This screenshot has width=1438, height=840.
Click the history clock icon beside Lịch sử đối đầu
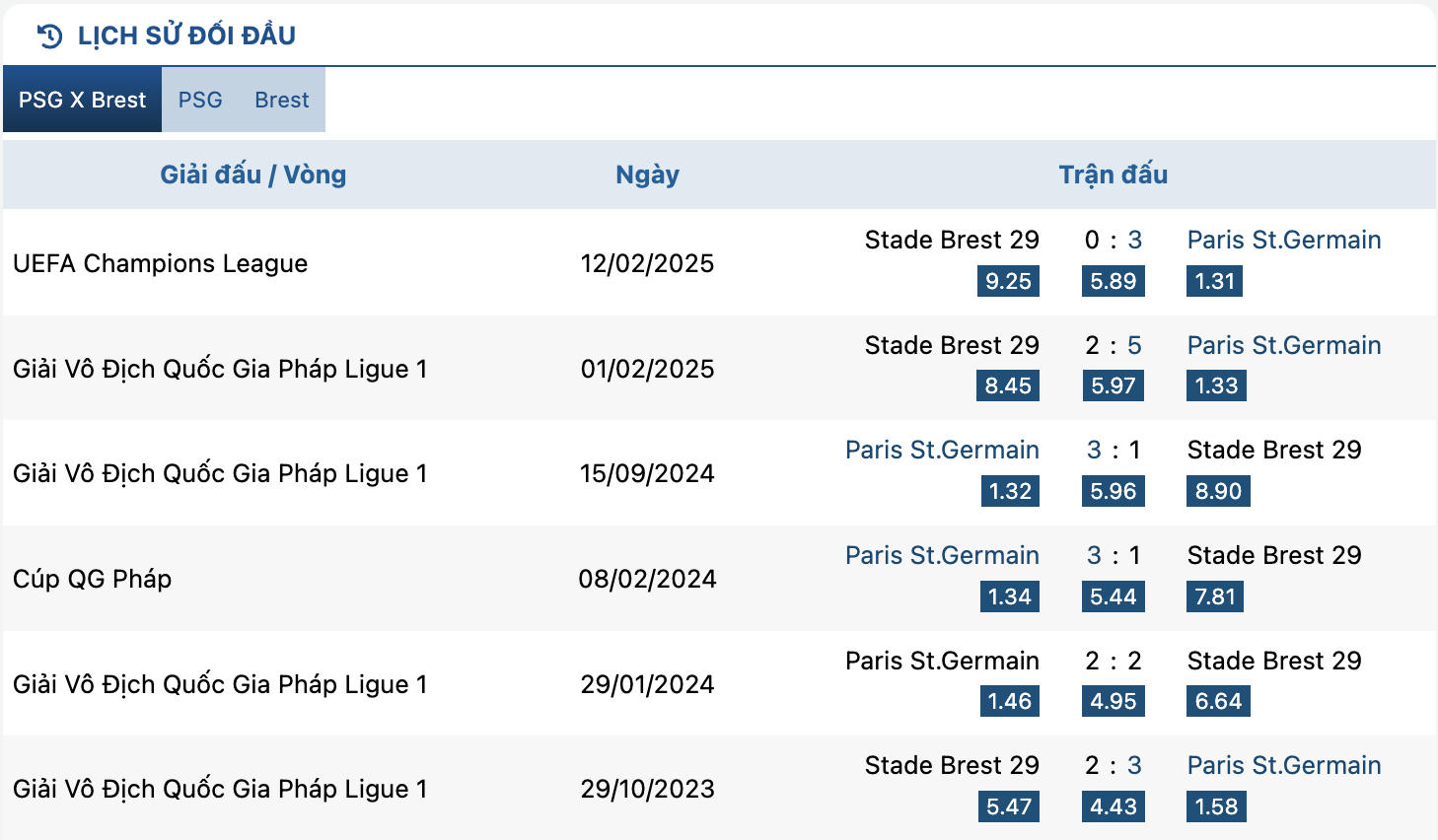pyautogui.click(x=49, y=36)
